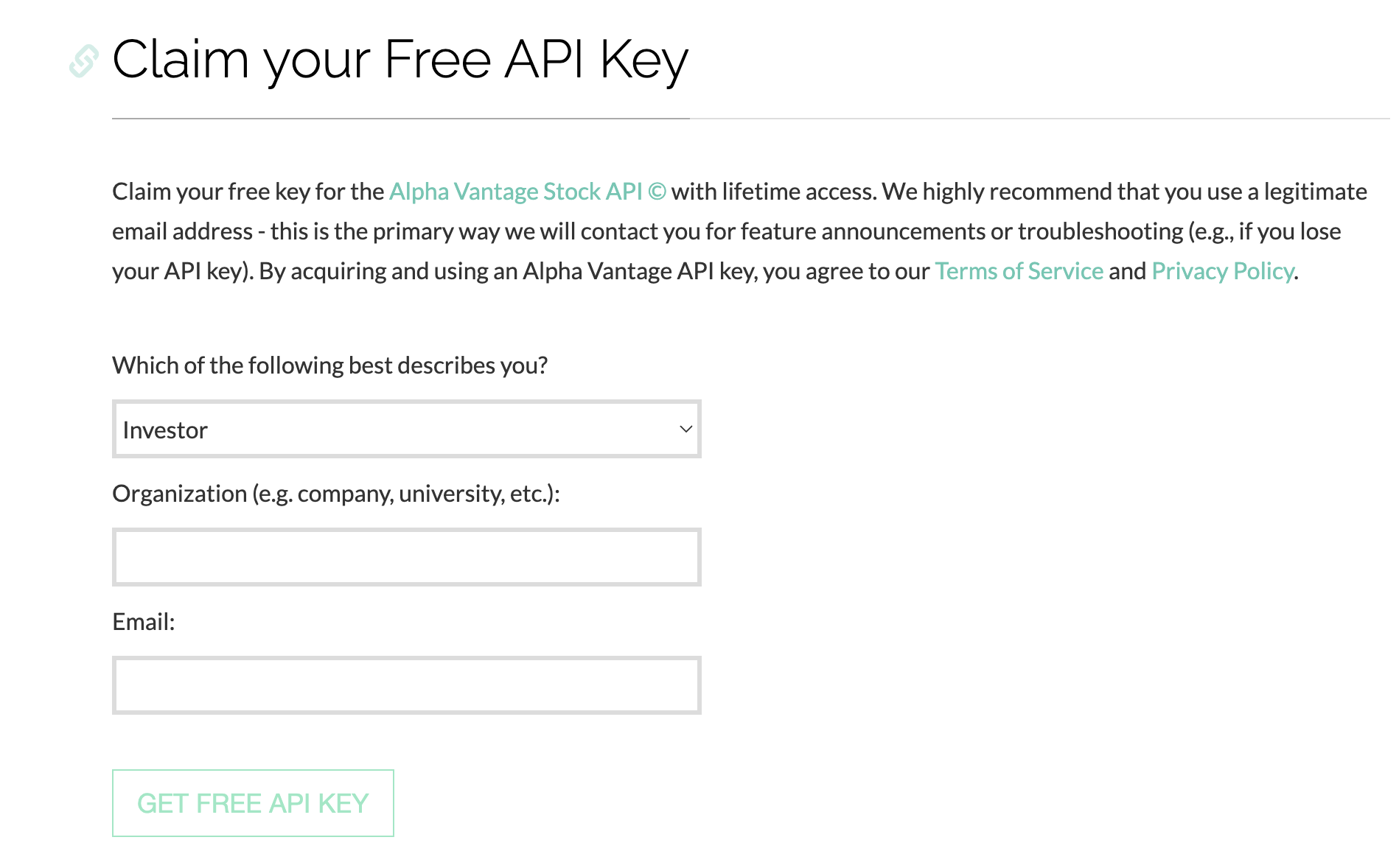Click the 'Claim your Free API Key' heading

click(x=400, y=60)
